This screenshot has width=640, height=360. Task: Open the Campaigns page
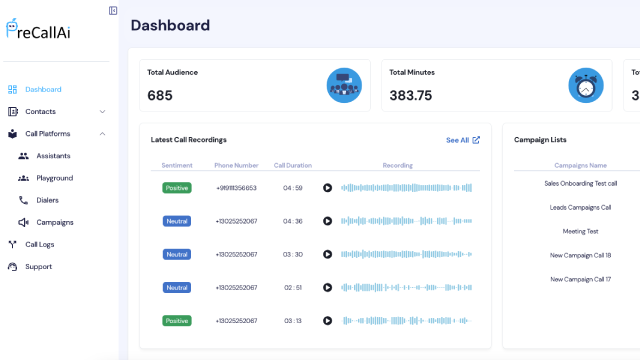click(x=55, y=222)
